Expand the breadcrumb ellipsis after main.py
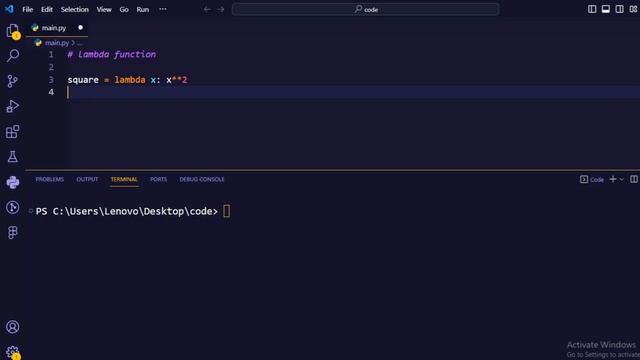Viewport: 640px width, 360px height. (80, 43)
